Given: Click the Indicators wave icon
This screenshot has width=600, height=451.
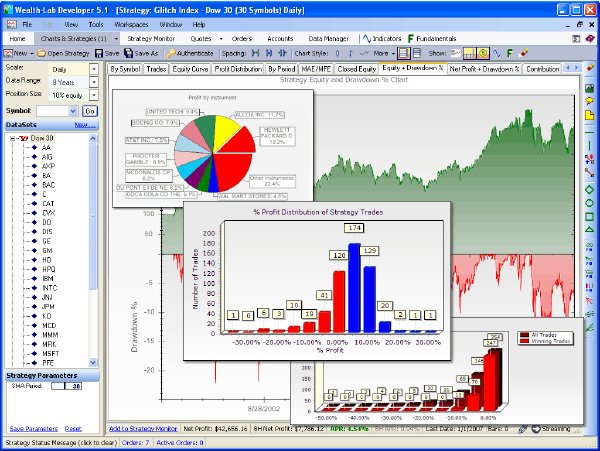Looking at the screenshot, I should click(367, 39).
